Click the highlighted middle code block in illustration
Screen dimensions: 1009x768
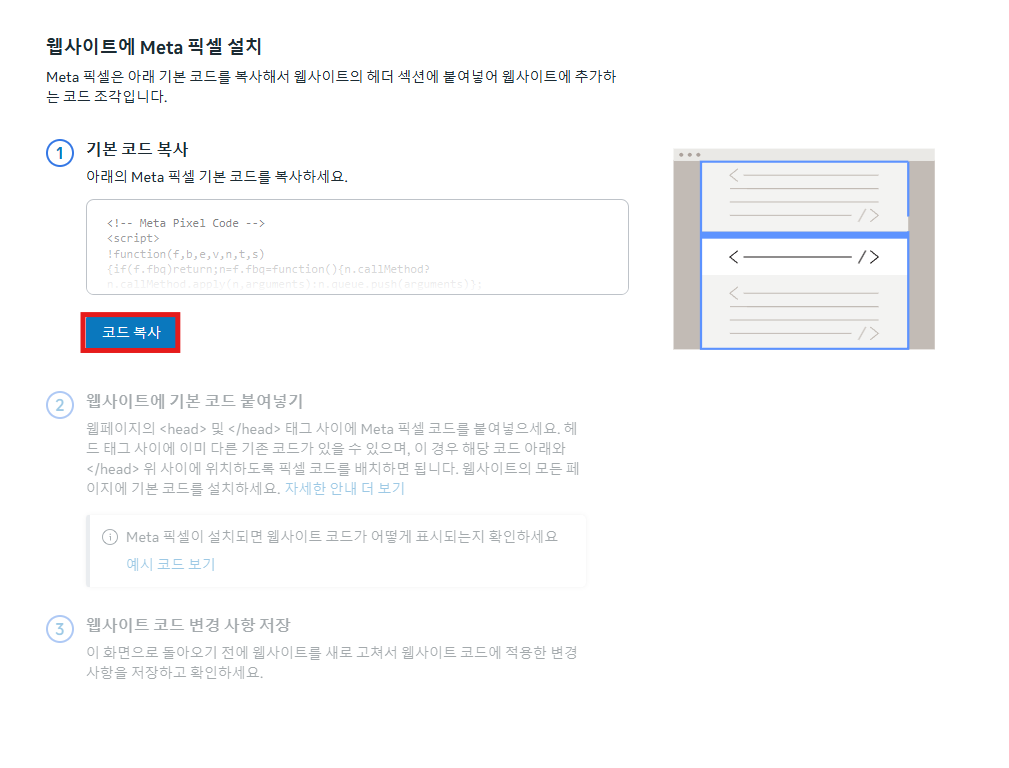(x=804, y=257)
